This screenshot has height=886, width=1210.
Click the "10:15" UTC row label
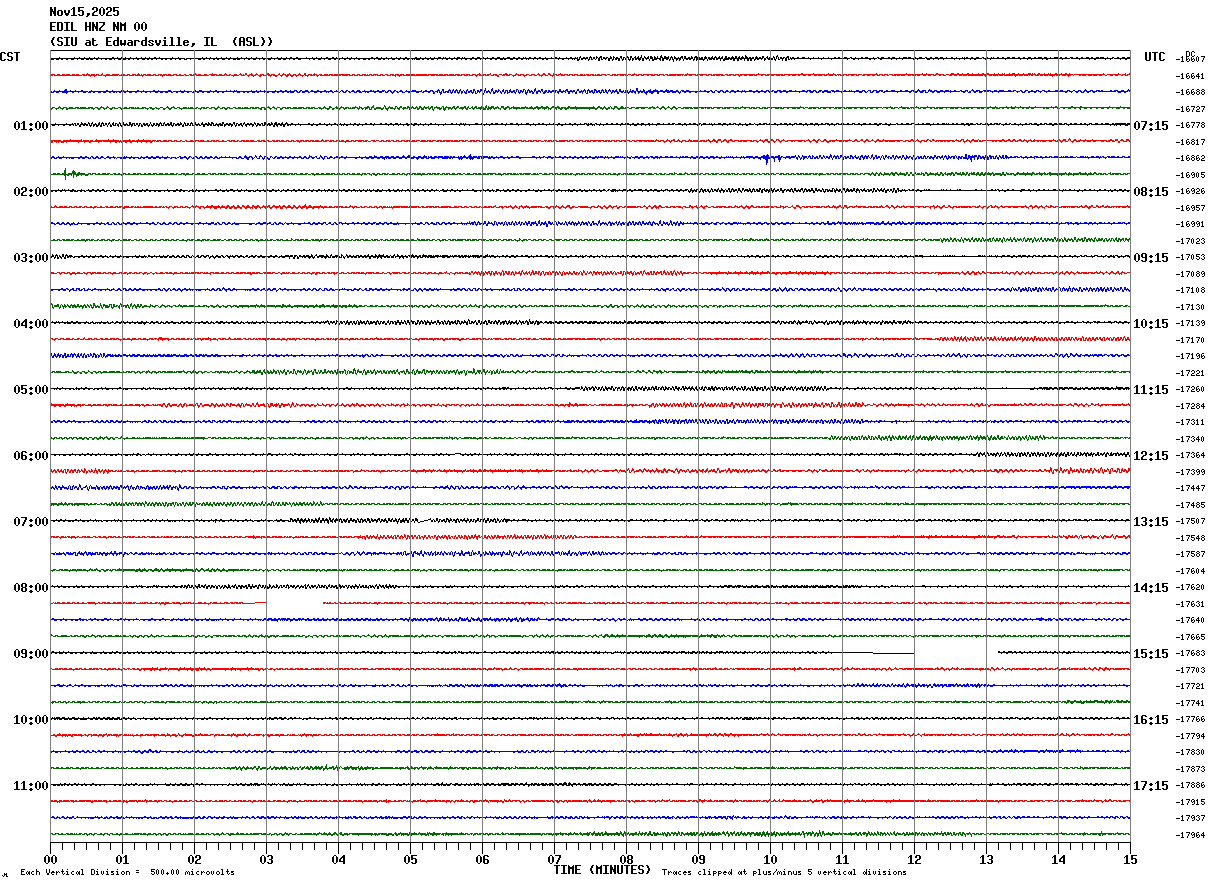[1151, 324]
